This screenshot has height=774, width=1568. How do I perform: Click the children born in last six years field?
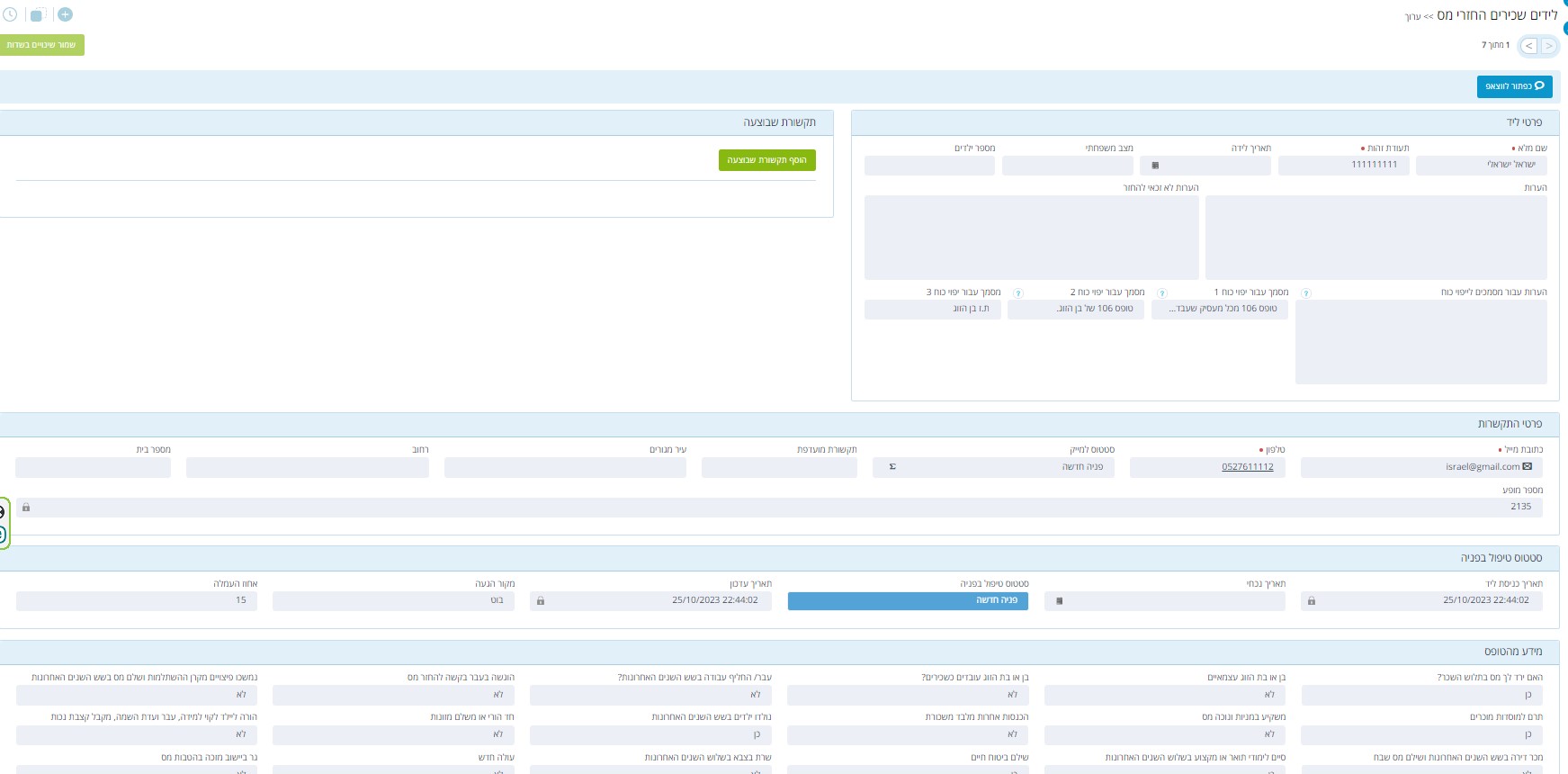tap(650, 734)
